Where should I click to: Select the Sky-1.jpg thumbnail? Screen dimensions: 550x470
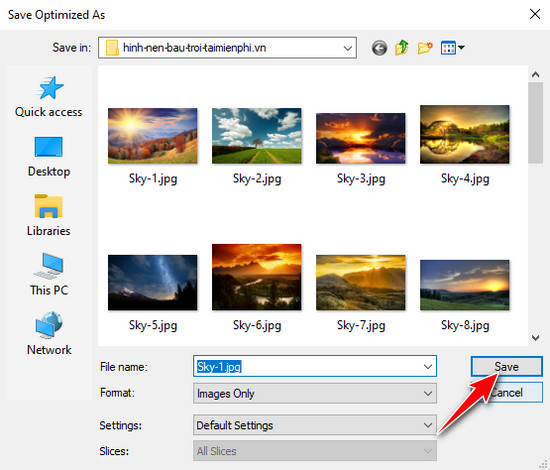click(153, 136)
